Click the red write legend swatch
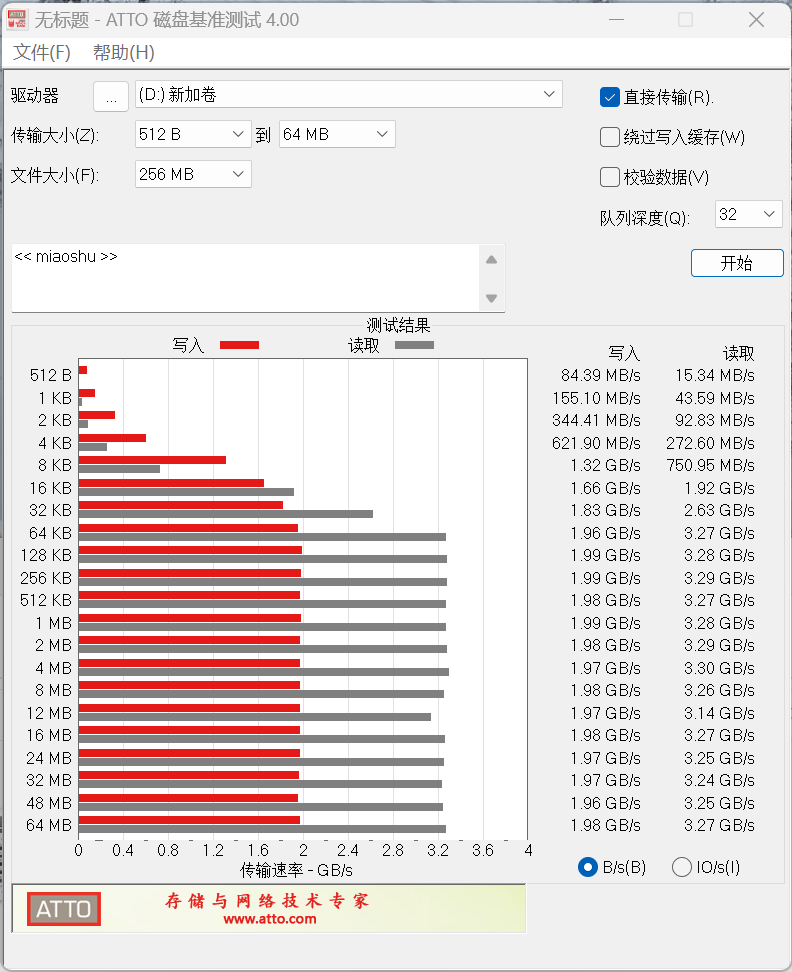 pos(239,345)
